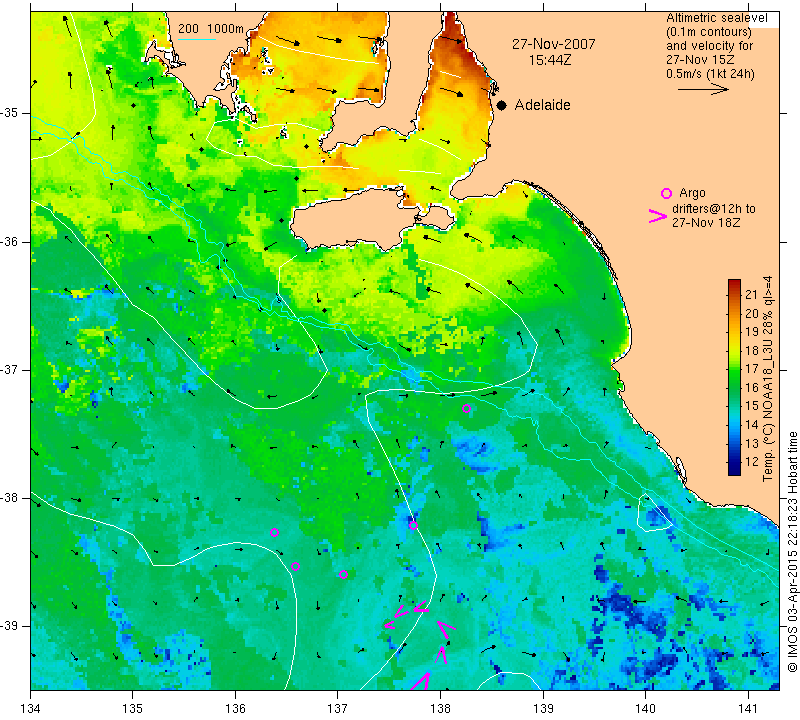
Task: Click the 'Altimetric sealevel' legend heading
Action: [x=717, y=18]
